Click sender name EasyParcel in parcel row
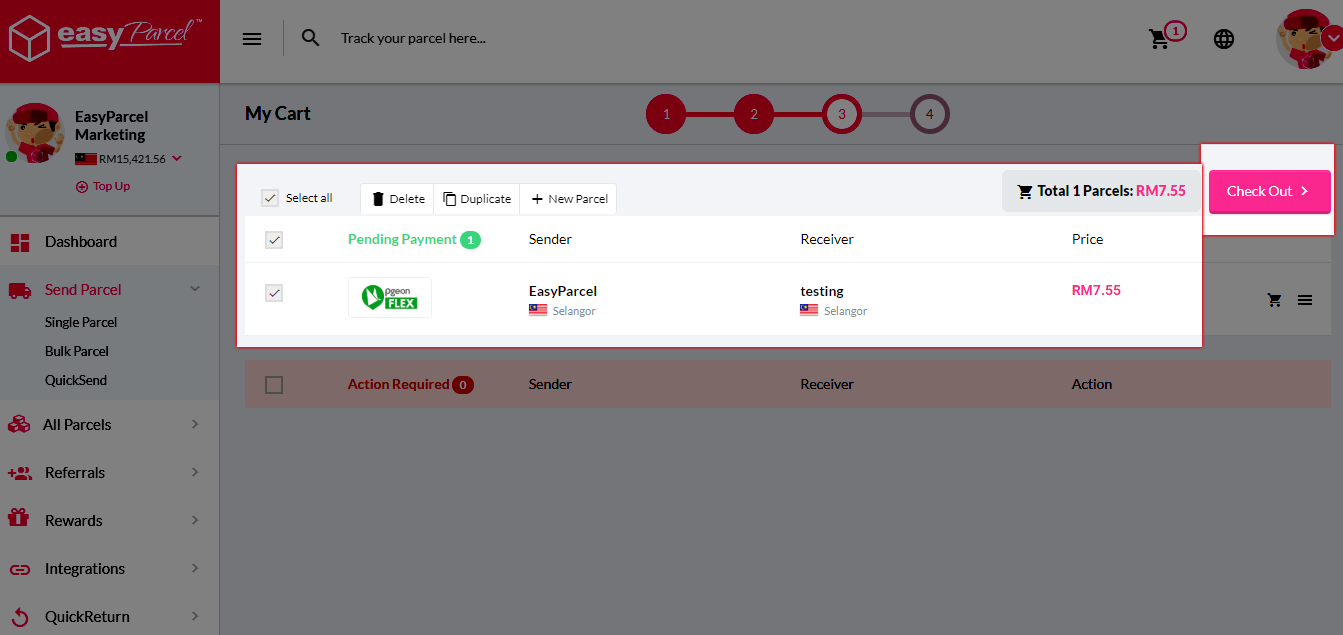Viewport: 1343px width, 635px height. point(563,291)
